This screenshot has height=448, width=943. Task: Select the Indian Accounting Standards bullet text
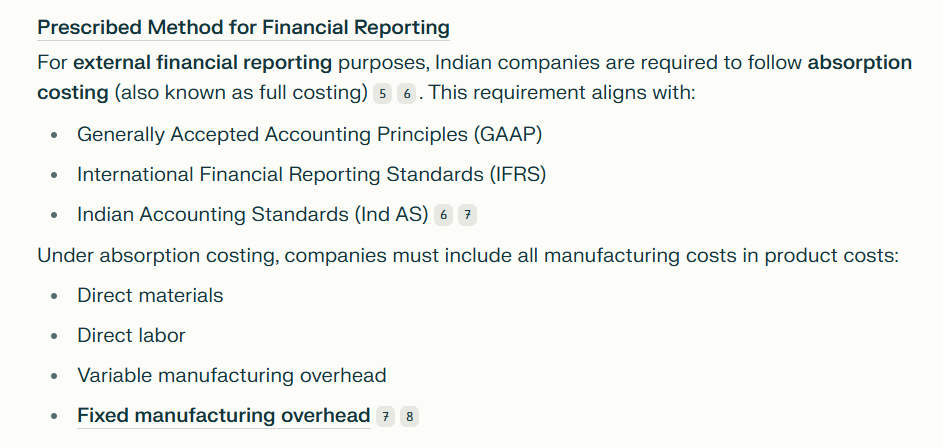click(x=253, y=215)
